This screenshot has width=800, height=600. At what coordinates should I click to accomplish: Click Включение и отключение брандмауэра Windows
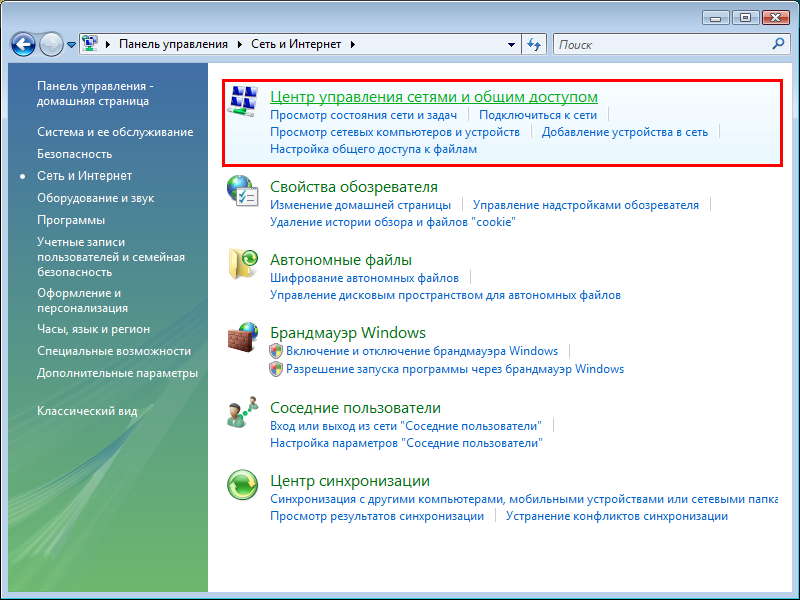point(422,351)
